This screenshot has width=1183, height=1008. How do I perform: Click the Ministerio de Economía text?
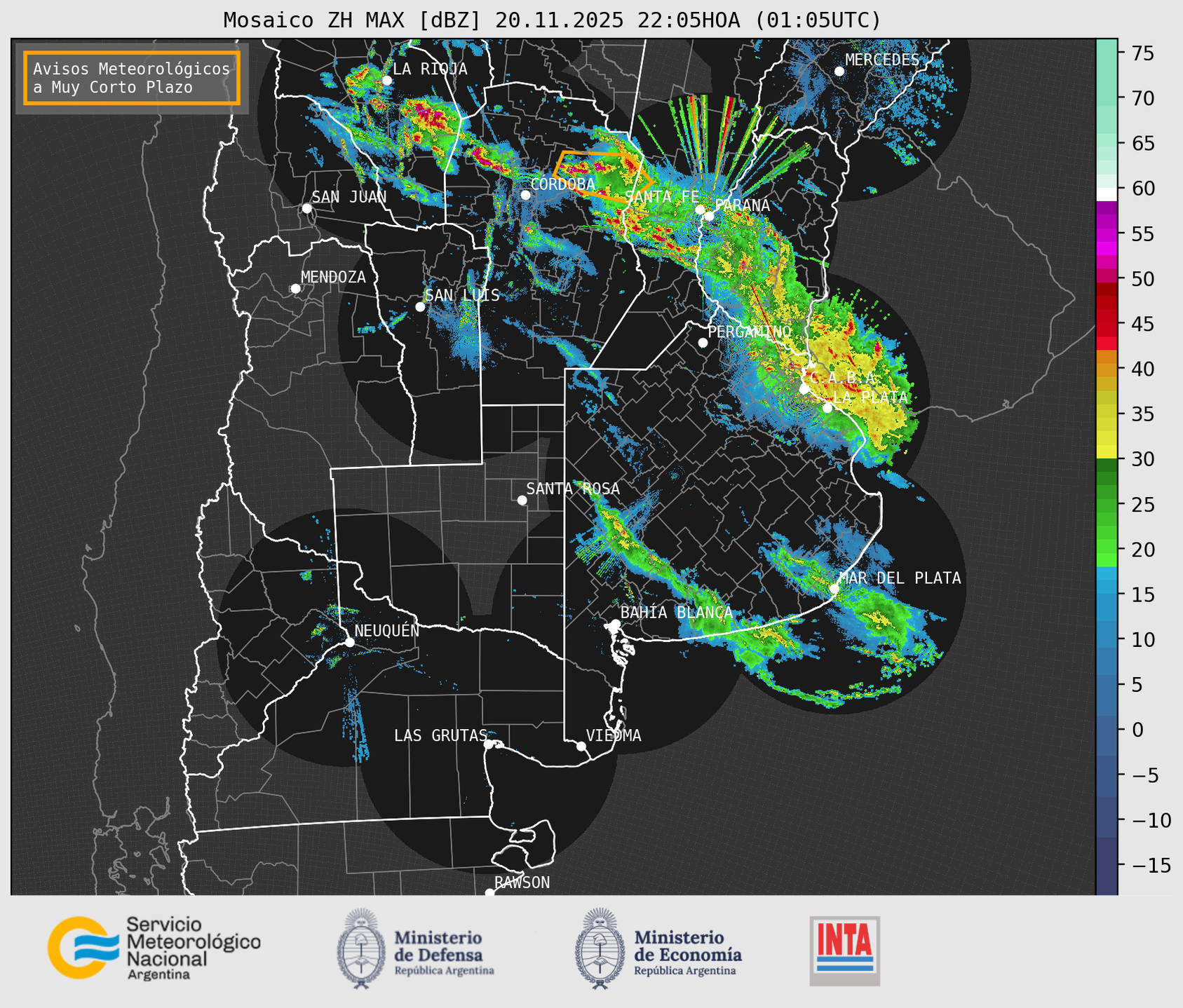687,953
